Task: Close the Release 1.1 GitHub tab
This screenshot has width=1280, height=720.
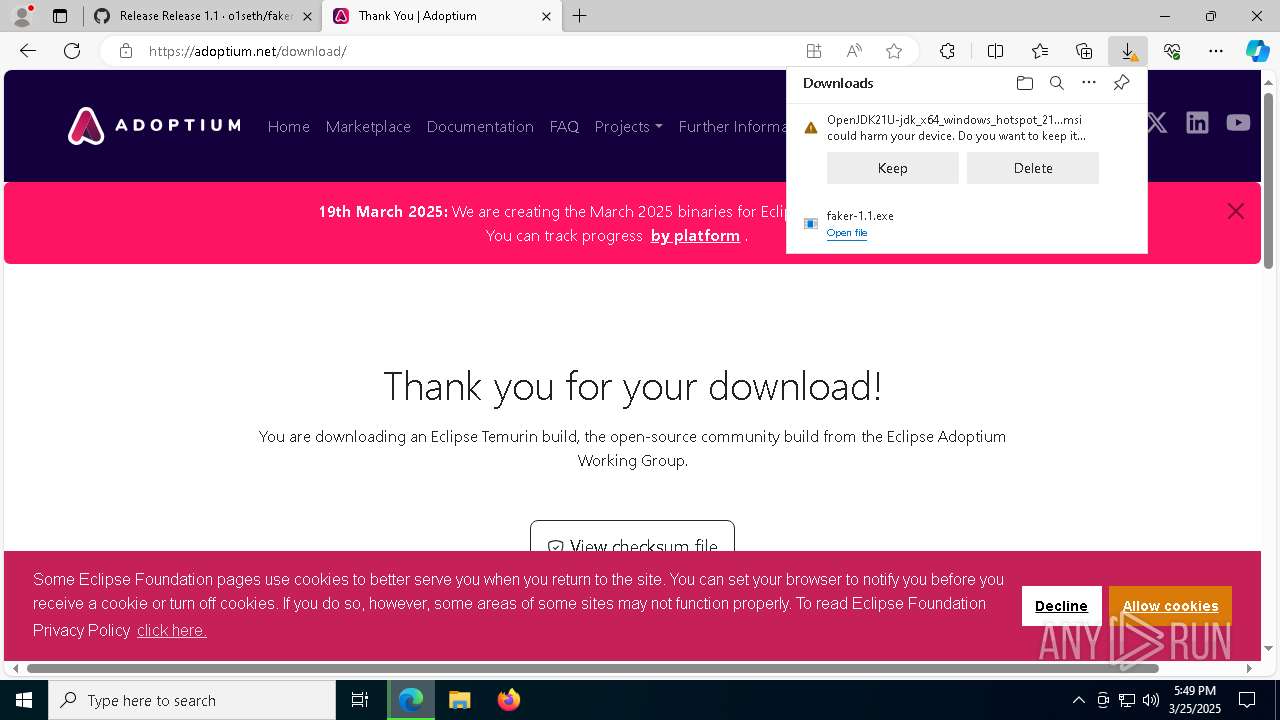Action: (x=307, y=16)
